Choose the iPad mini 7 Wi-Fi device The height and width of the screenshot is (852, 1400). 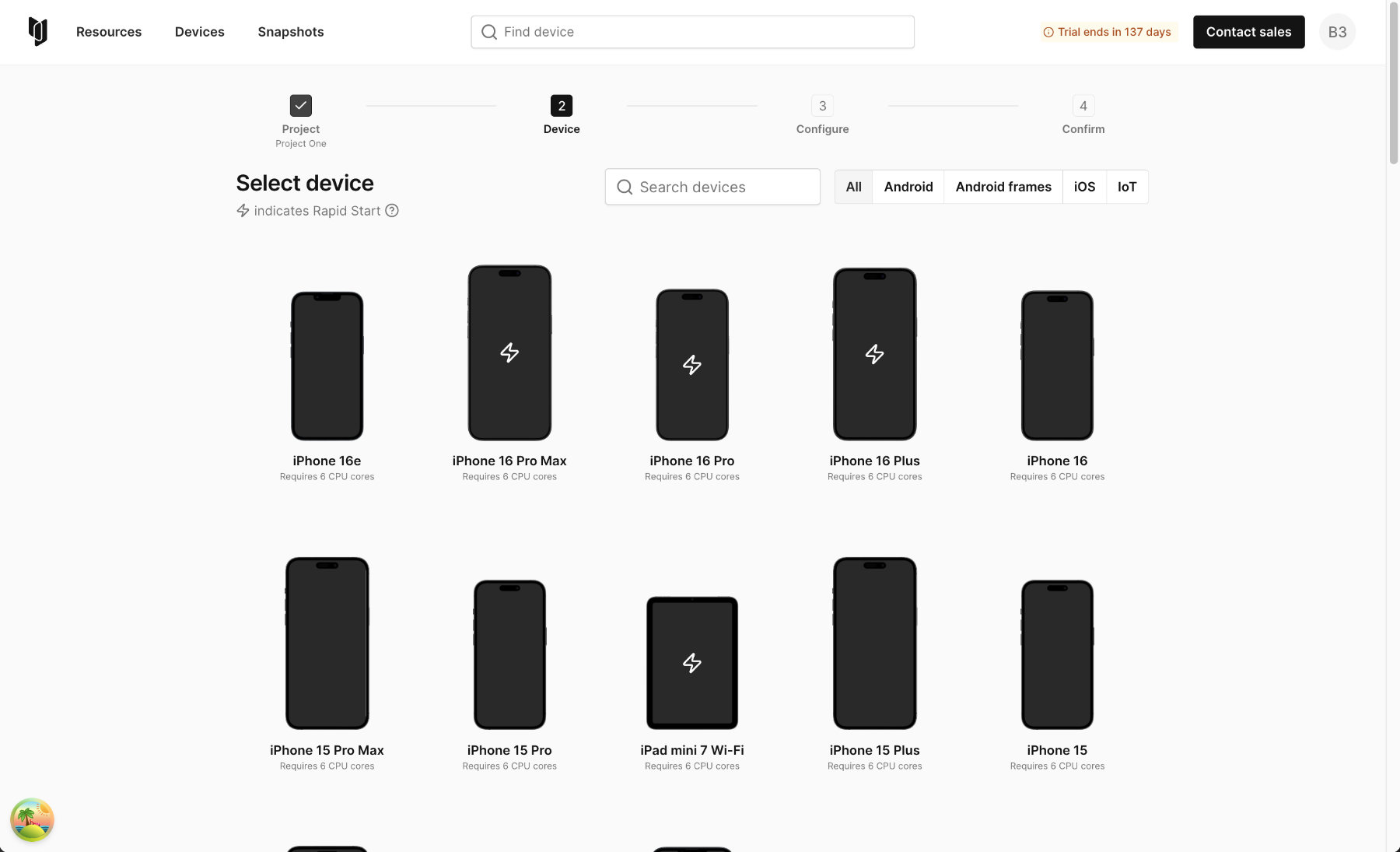pyautogui.click(x=691, y=663)
